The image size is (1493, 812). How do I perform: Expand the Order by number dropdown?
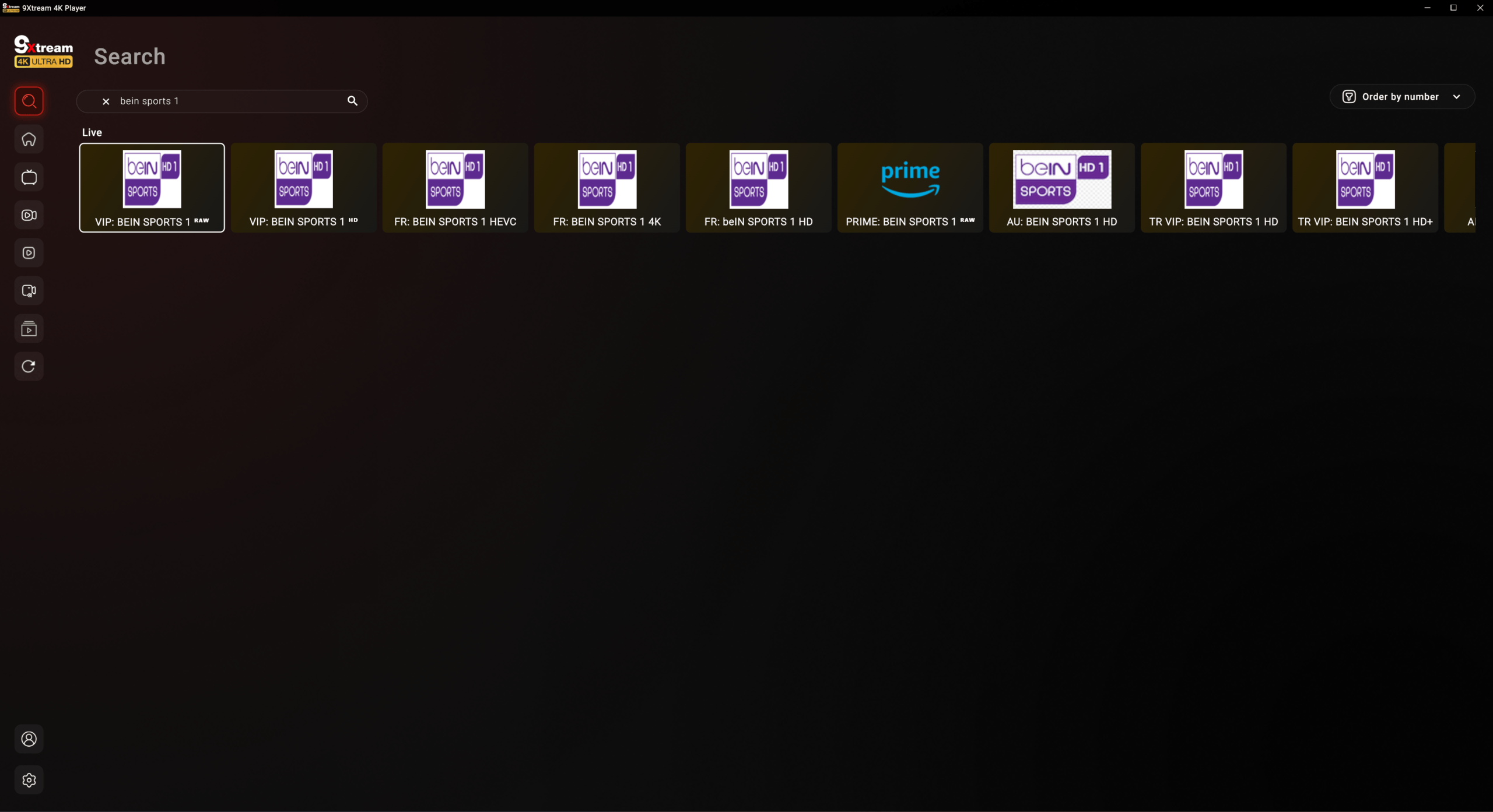click(1400, 97)
